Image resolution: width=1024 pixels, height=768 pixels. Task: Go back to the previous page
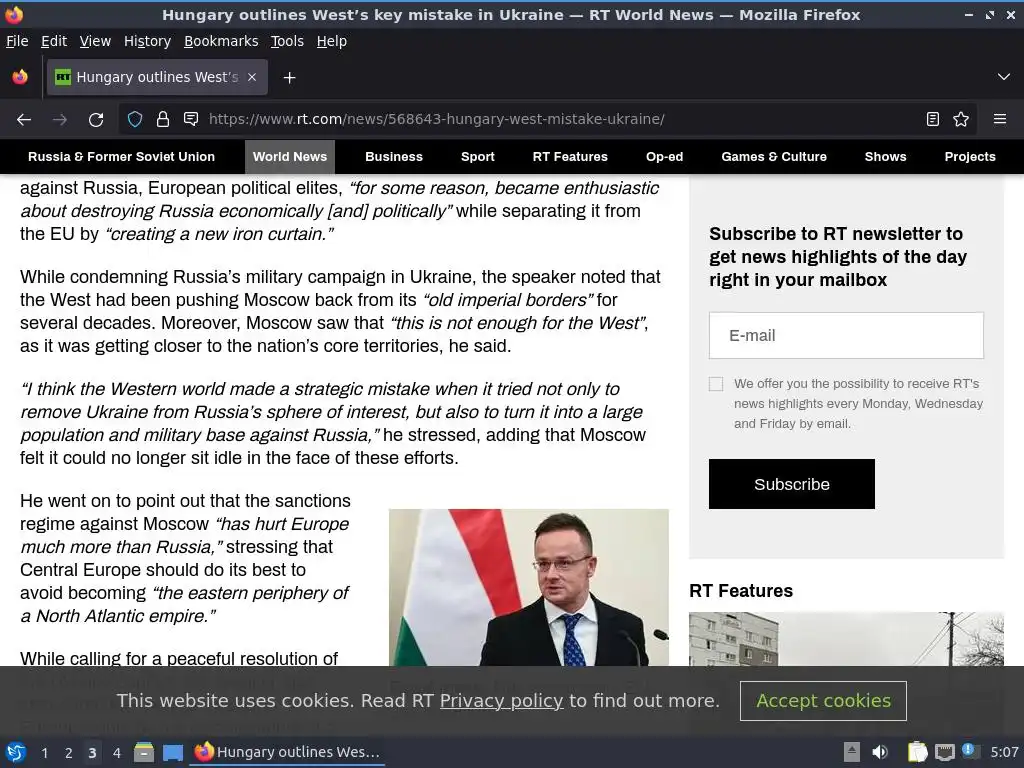point(24,120)
